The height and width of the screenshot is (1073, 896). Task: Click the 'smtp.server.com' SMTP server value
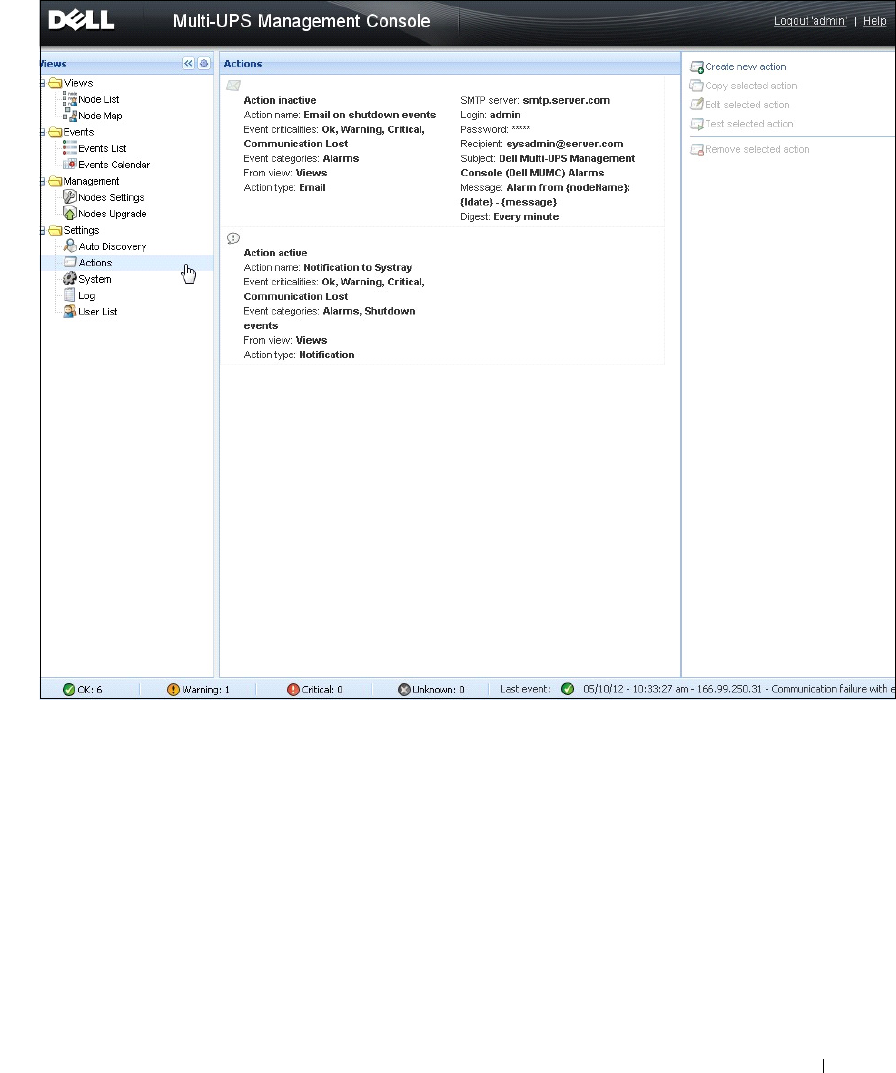(x=566, y=100)
